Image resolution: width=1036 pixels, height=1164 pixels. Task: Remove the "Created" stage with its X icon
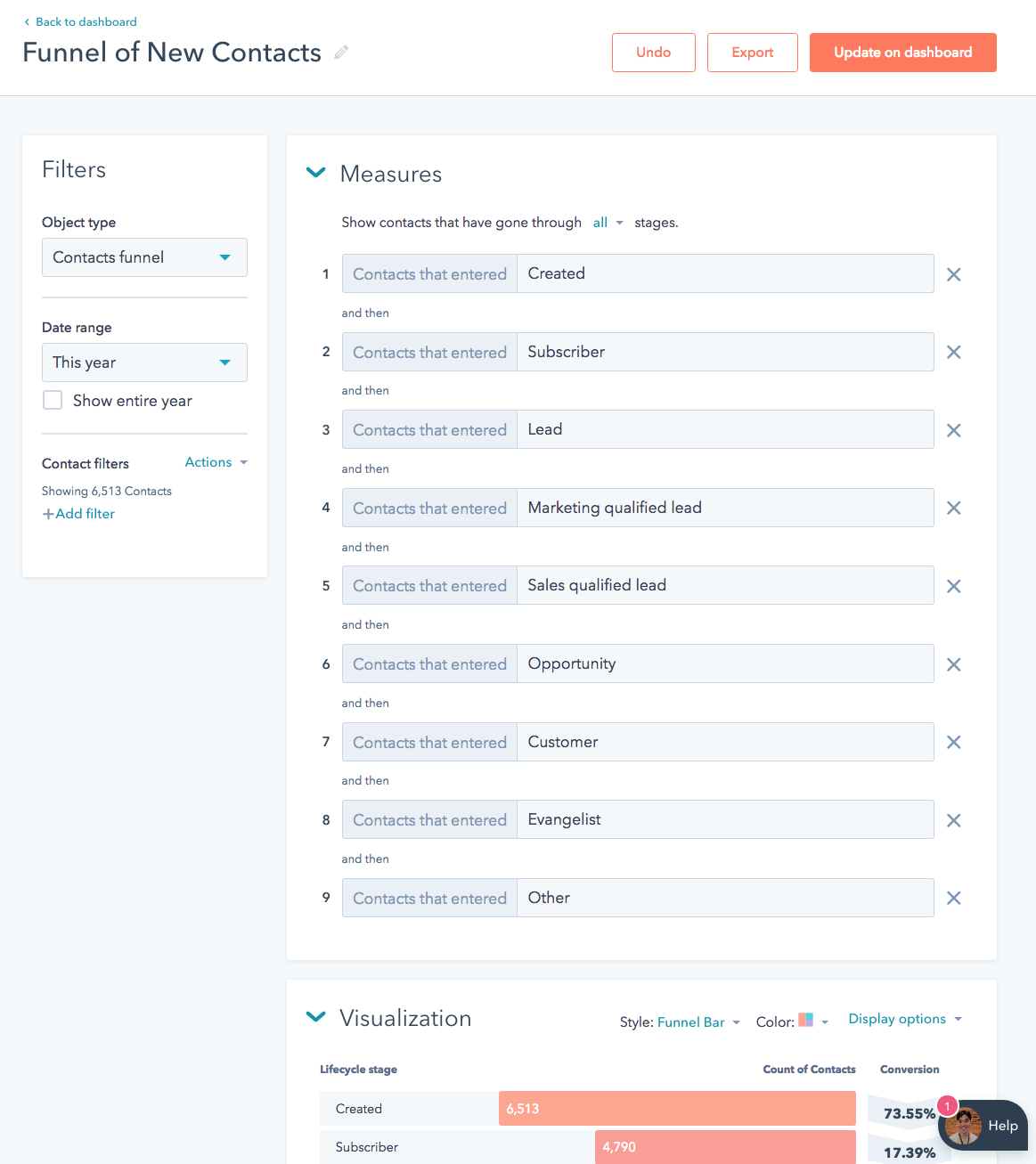click(x=953, y=274)
